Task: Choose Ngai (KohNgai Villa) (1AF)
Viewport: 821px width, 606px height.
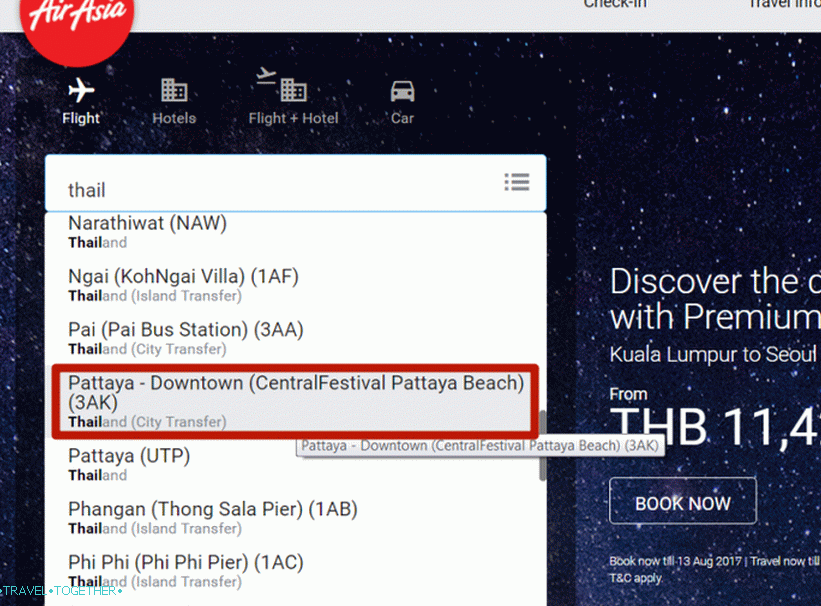Action: click(x=295, y=285)
